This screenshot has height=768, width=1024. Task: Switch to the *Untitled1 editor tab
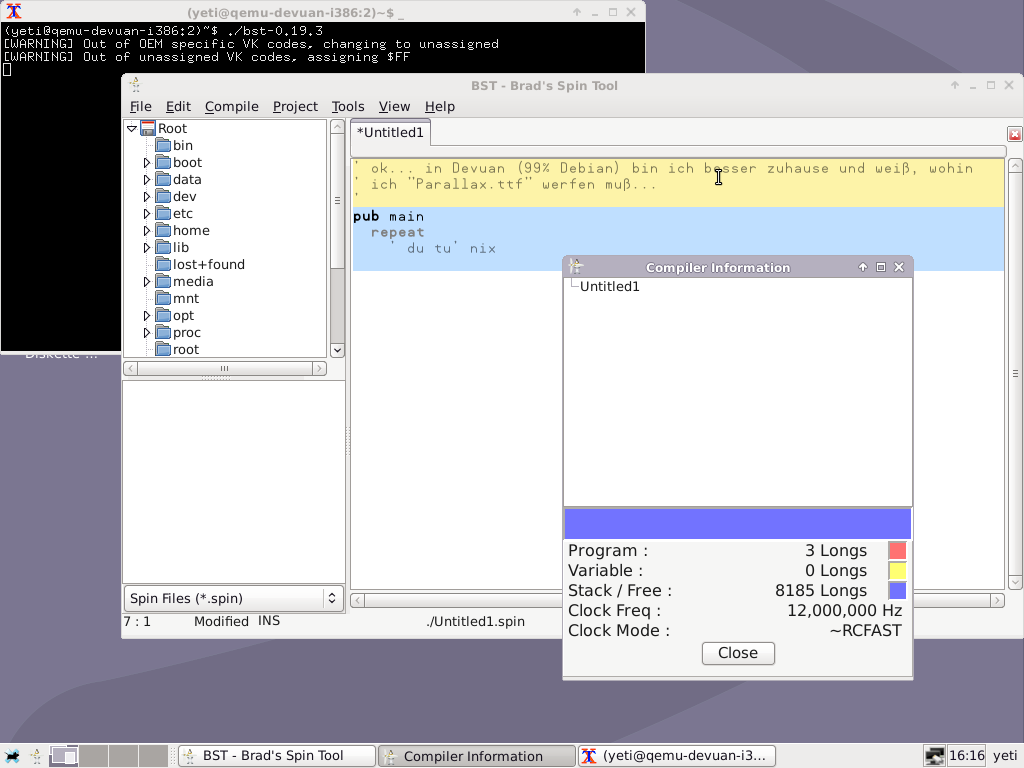(x=390, y=132)
